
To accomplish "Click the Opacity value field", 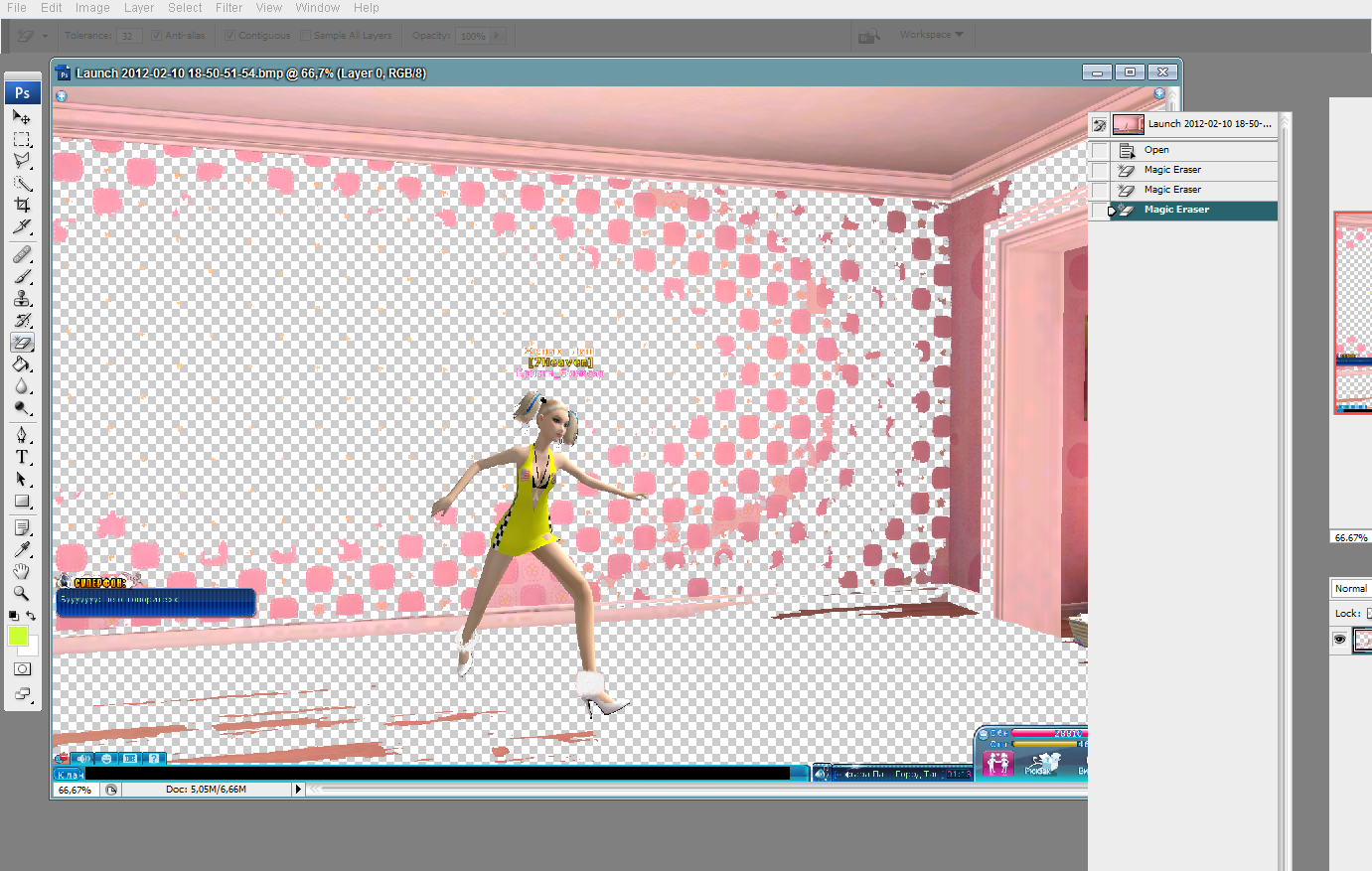I will pos(473,36).
